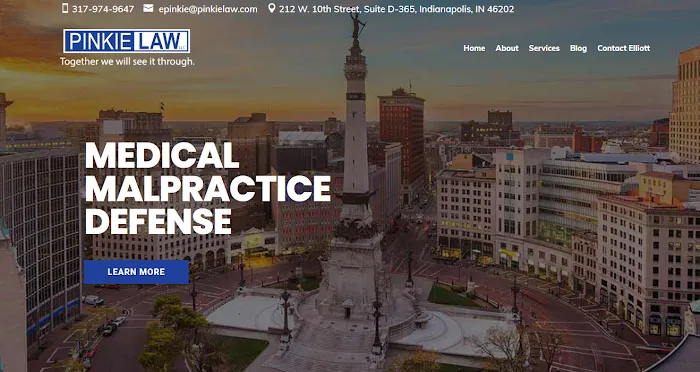
Task: Click the Pinkie Law logo
Action: pyautogui.click(x=127, y=41)
